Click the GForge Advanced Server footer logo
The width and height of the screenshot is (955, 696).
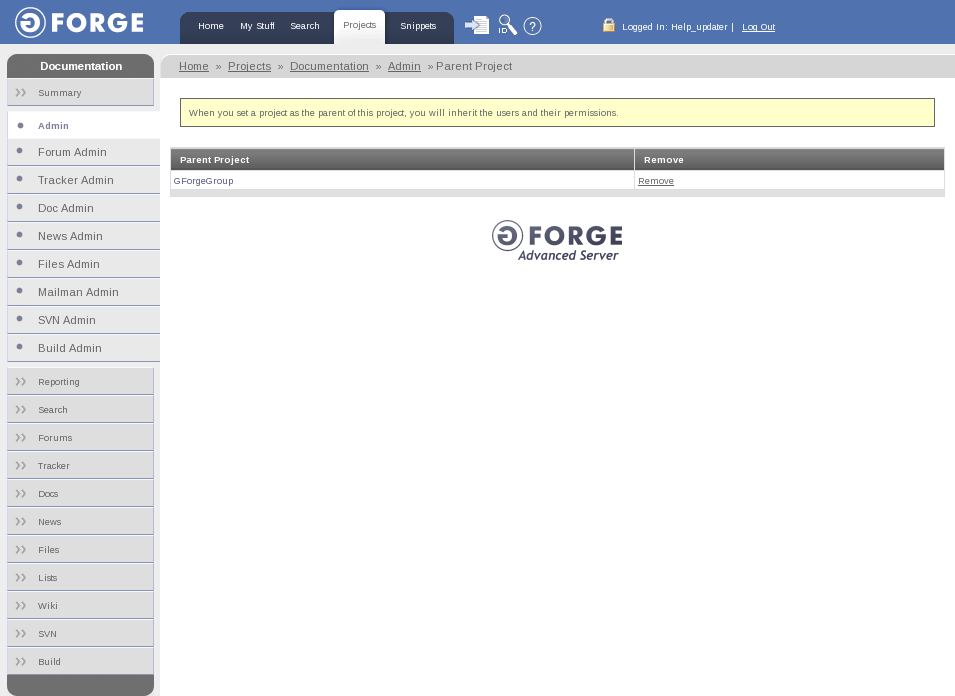(x=557, y=241)
